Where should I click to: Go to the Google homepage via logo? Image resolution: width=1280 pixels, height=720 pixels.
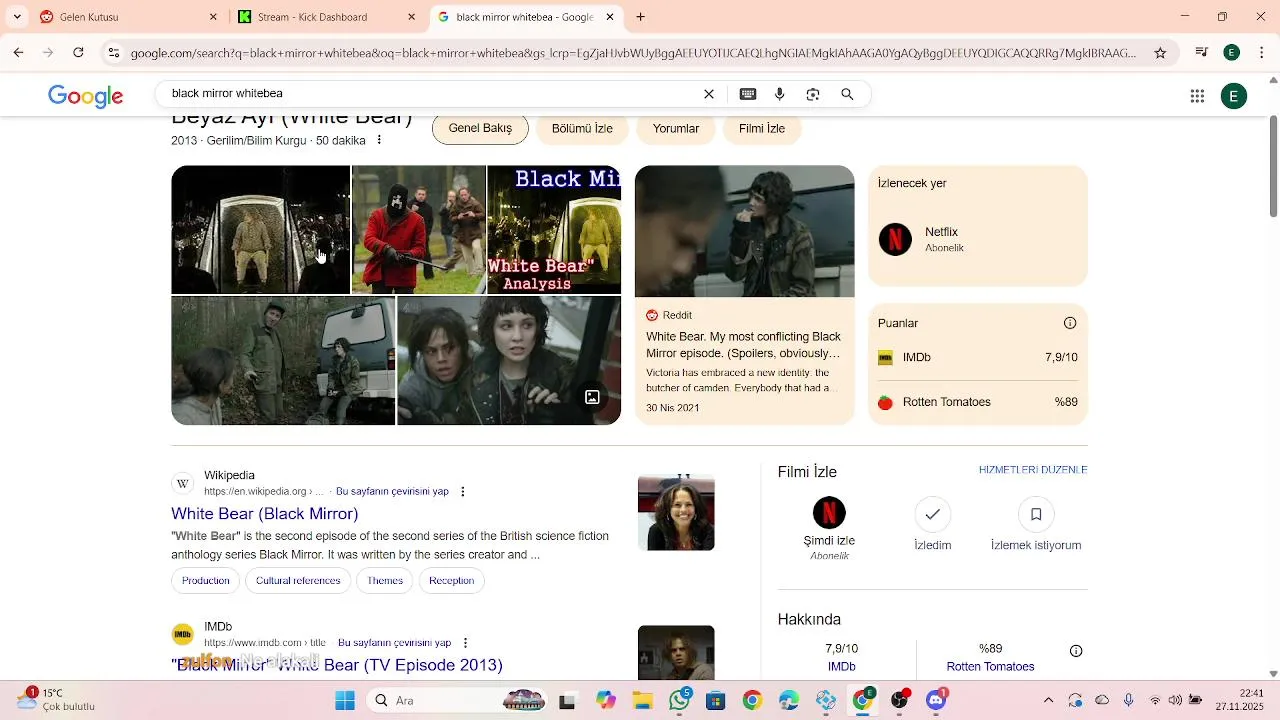86,96
